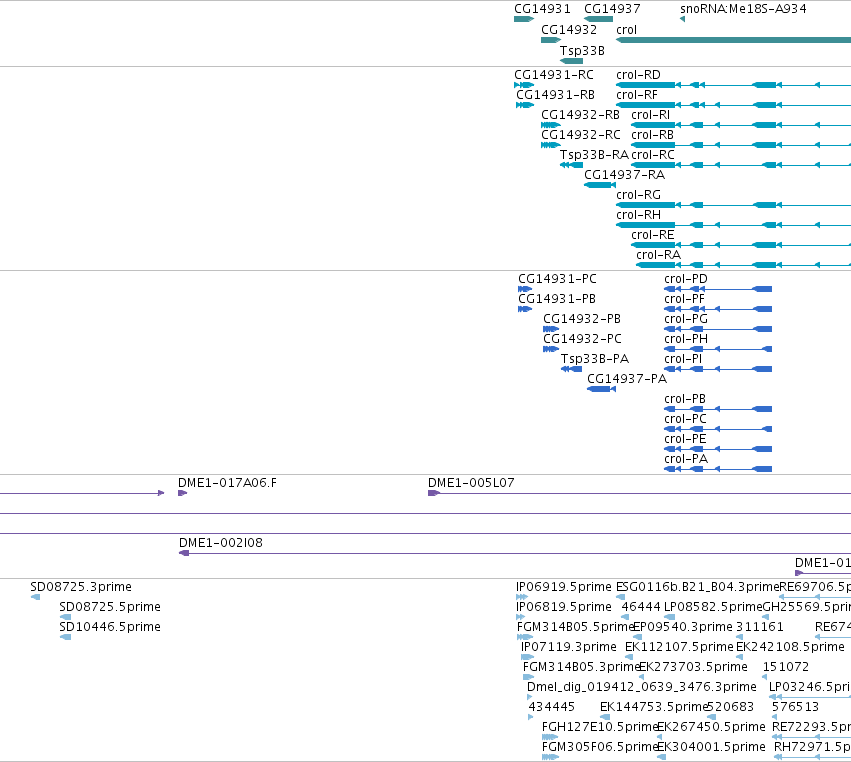Screen dimensions: 851x762
Task: Select transcript CG14931-RC label
Action: [554, 74]
